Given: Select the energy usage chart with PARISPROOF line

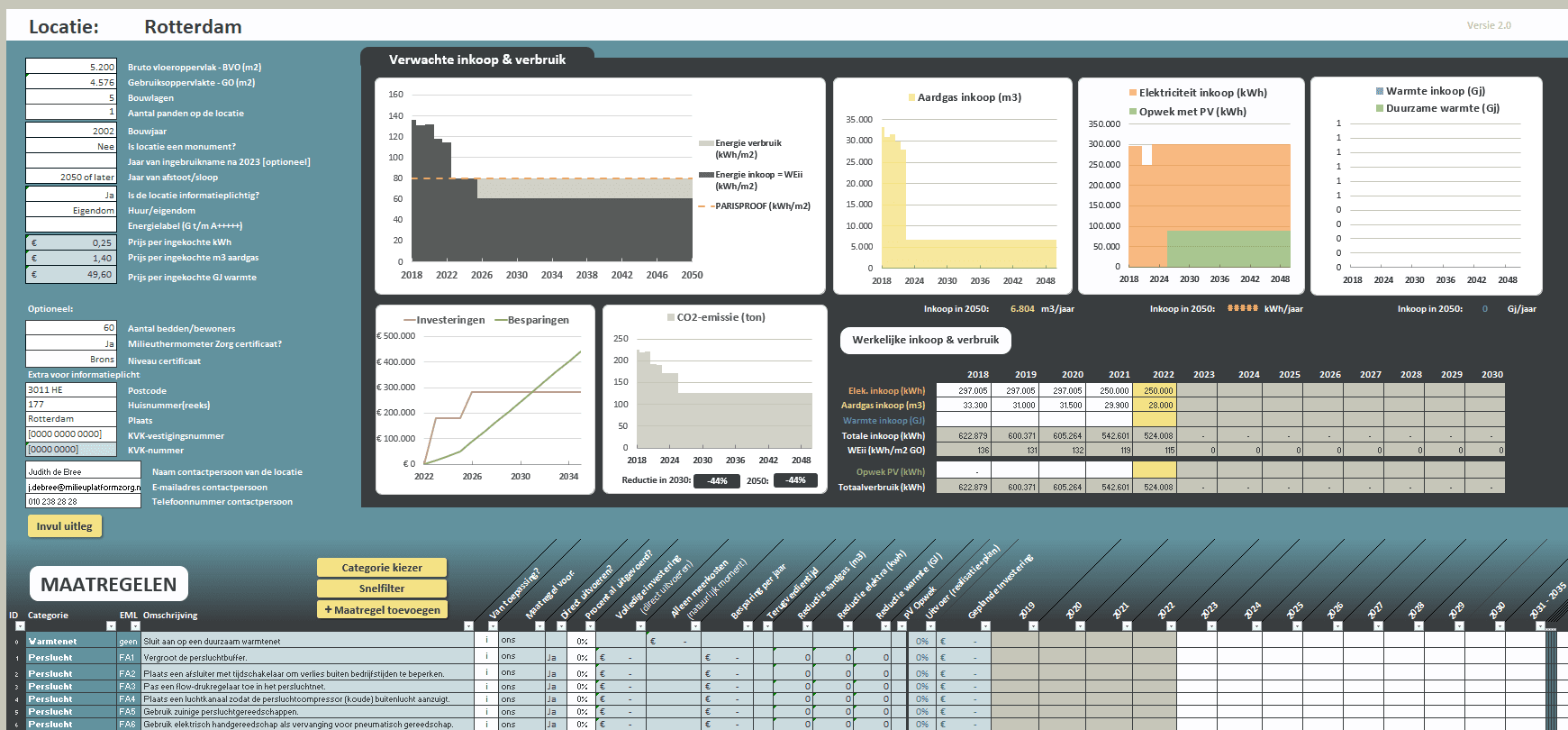Looking at the screenshot, I should pos(601,186).
